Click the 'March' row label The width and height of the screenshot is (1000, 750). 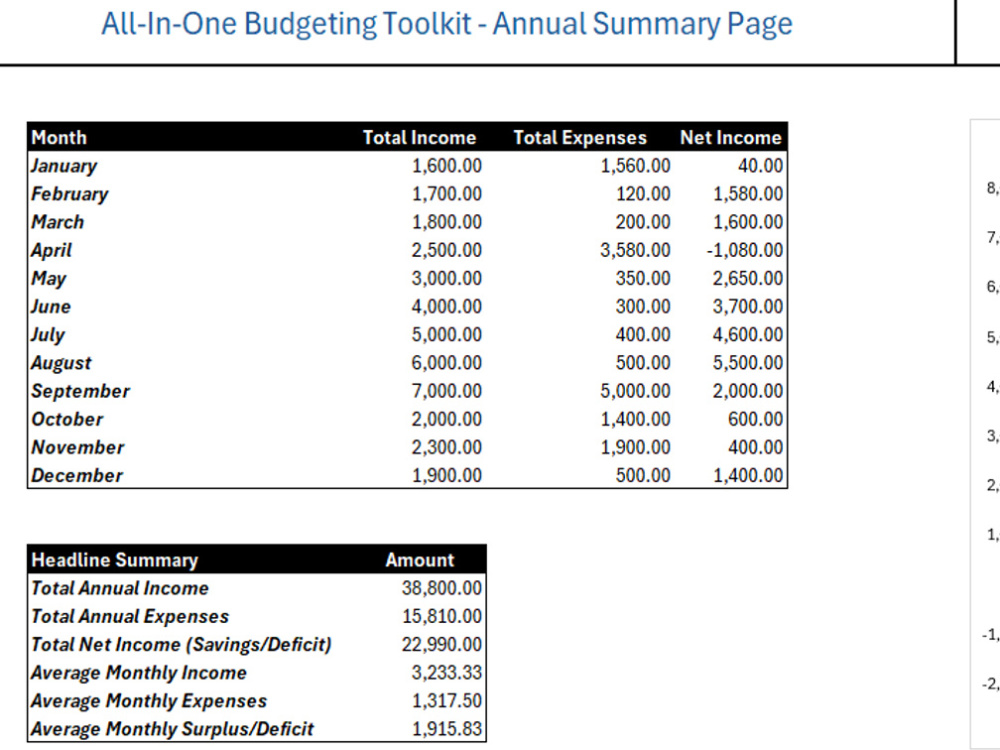(x=57, y=222)
